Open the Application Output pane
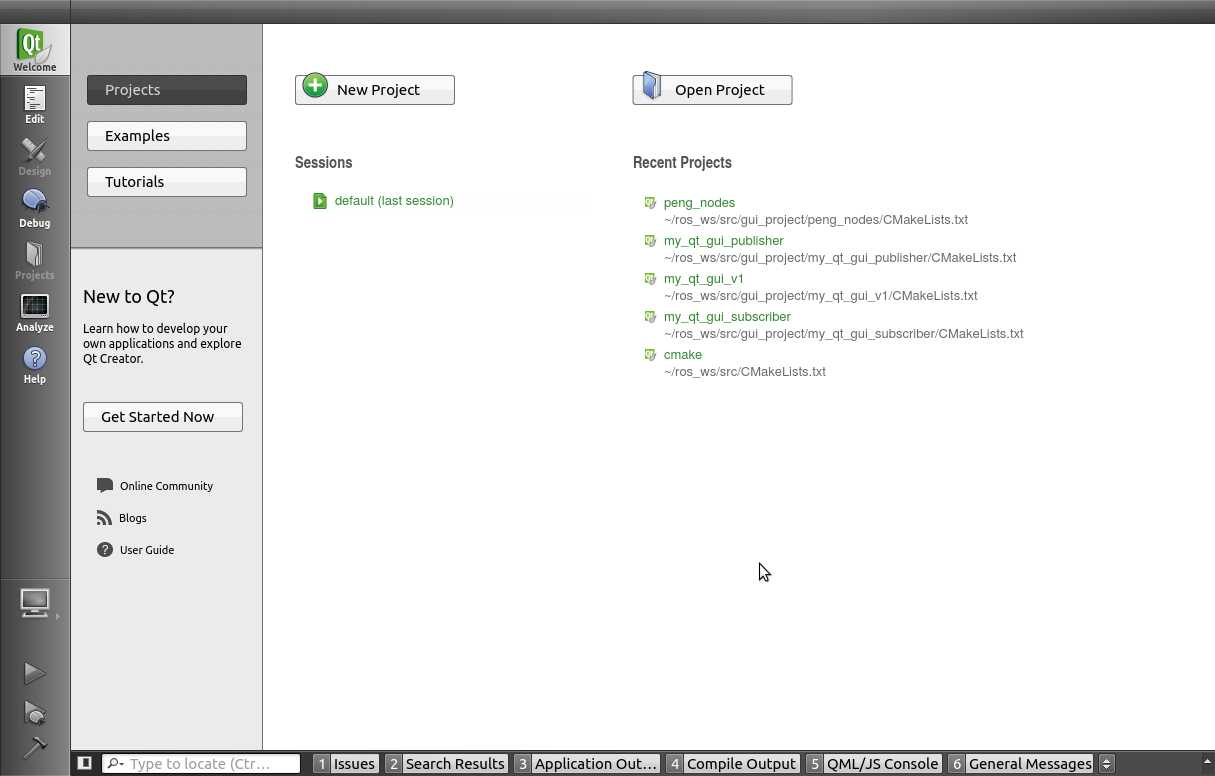This screenshot has height=776, width=1215. pos(587,763)
